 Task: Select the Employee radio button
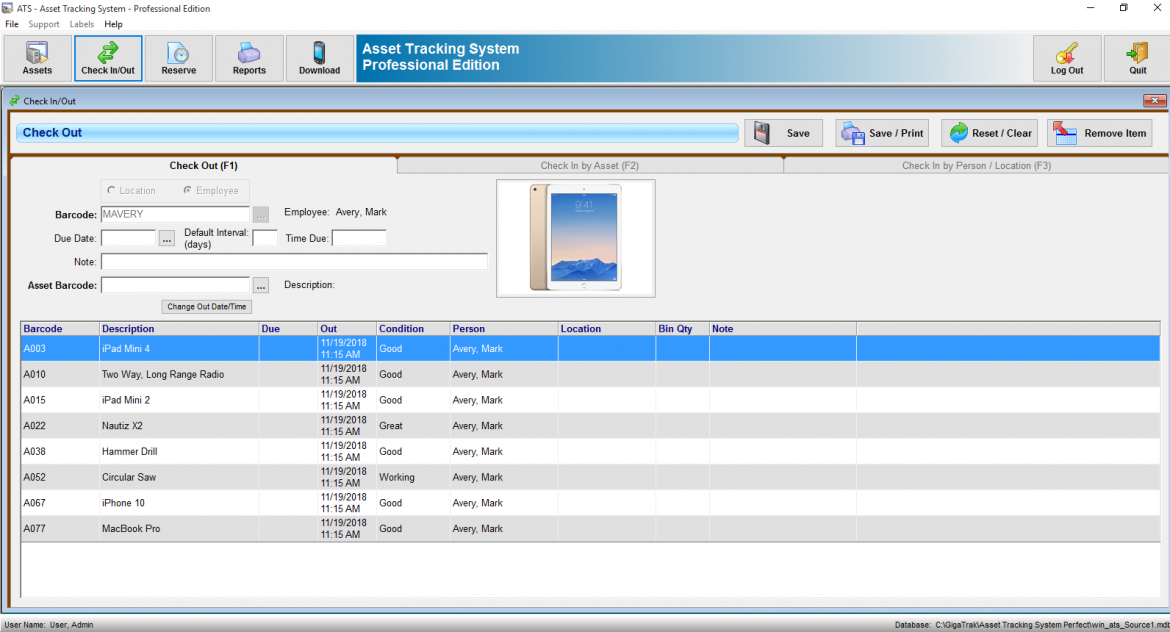(187, 190)
